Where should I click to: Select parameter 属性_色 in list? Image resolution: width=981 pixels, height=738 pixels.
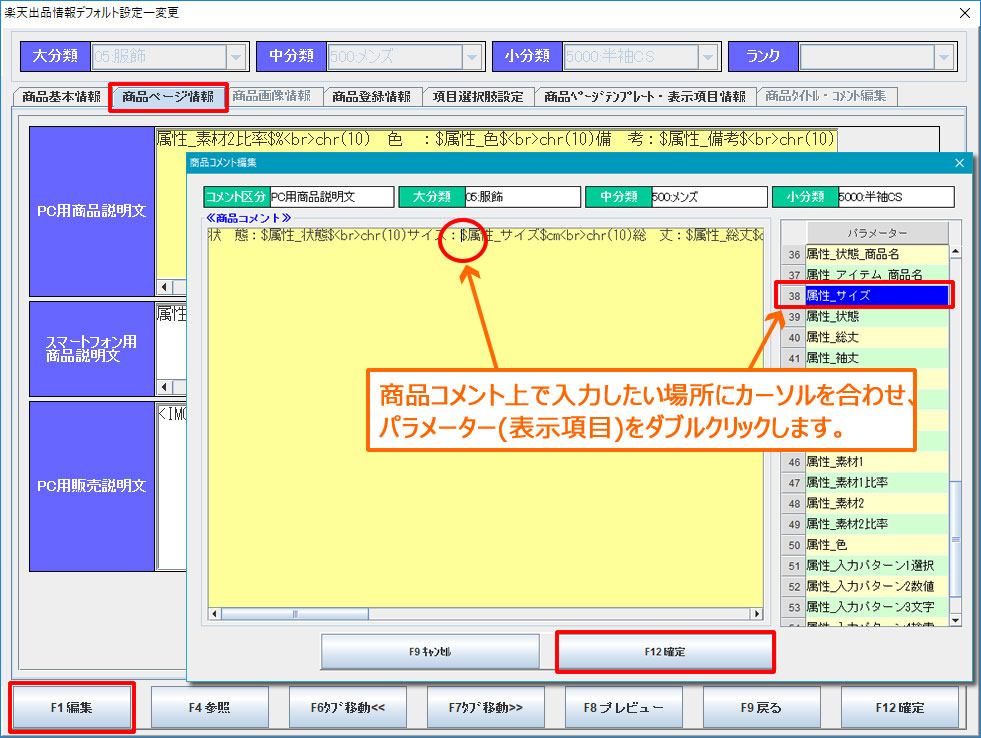click(876, 545)
